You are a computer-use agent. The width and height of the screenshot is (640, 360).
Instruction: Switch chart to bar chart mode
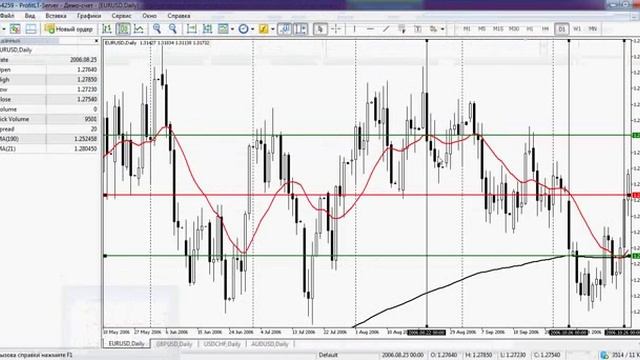click(x=107, y=29)
